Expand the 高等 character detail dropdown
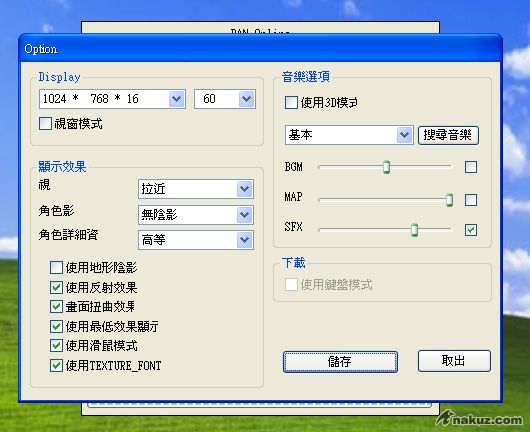530x432 pixels. (196, 240)
